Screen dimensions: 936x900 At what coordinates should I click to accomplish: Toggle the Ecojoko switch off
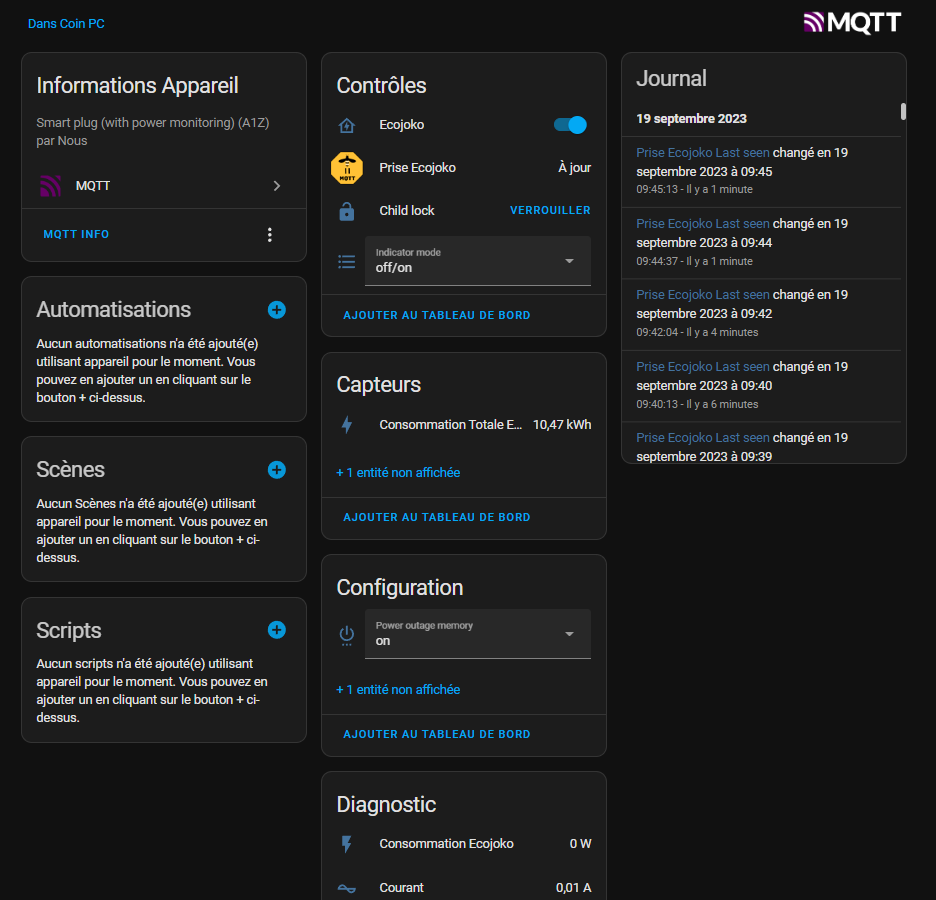point(570,125)
